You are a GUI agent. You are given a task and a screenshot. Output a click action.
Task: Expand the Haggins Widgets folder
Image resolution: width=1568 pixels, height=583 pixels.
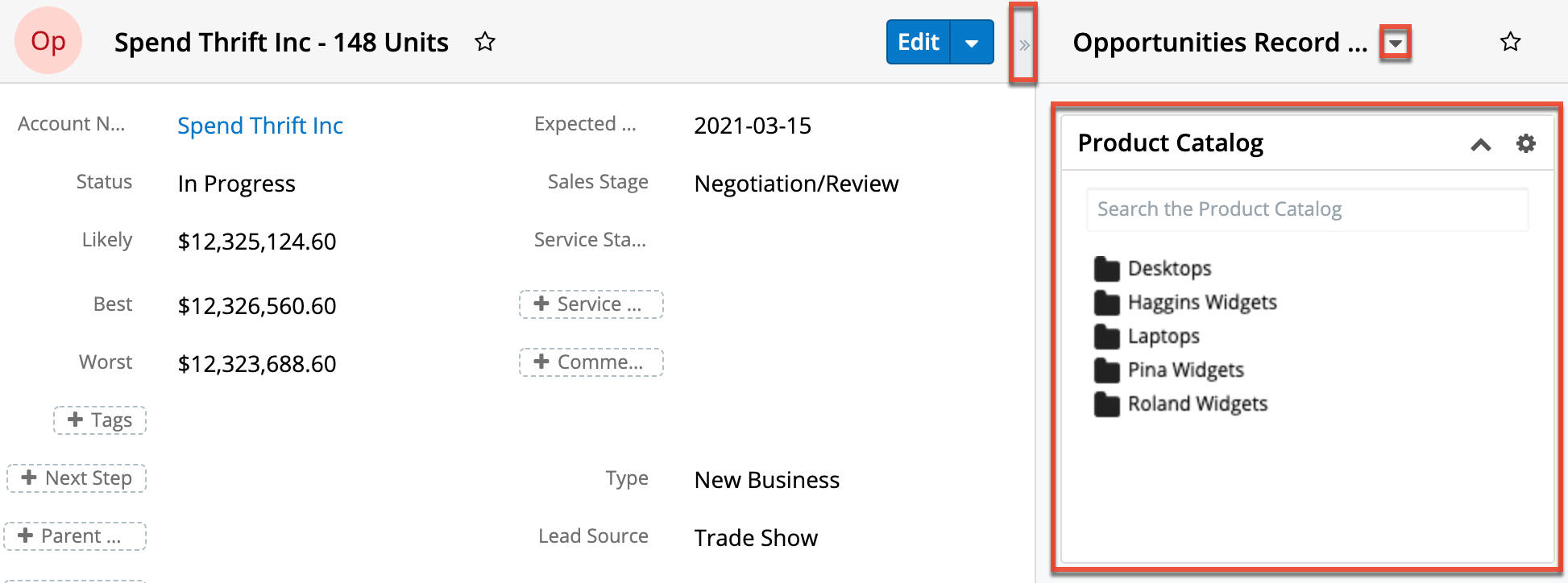tap(1201, 302)
